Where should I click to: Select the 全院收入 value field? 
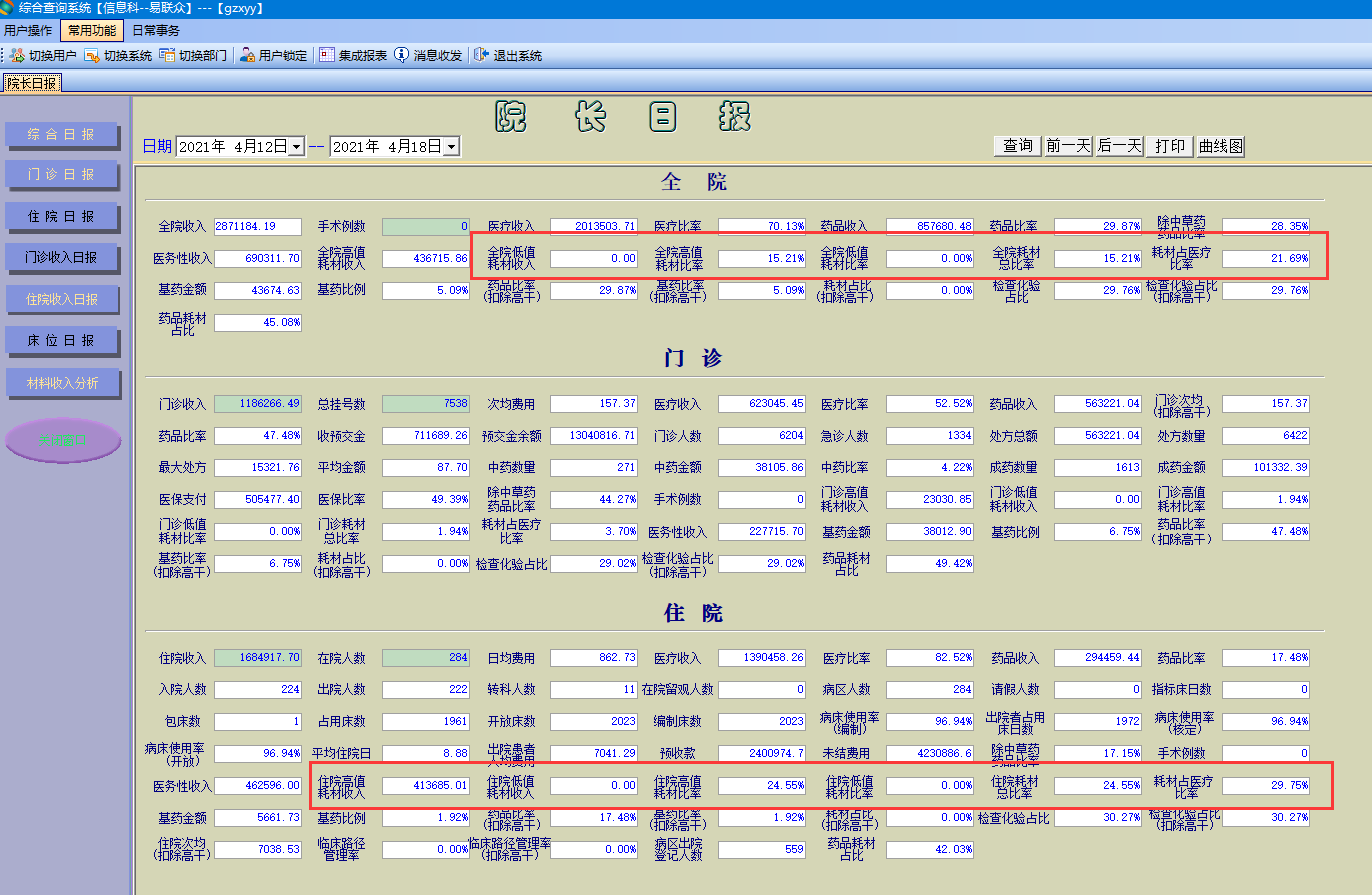(x=258, y=226)
